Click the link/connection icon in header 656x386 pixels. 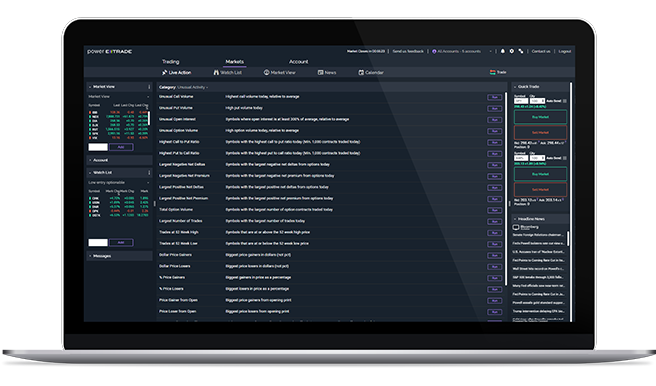521,51
